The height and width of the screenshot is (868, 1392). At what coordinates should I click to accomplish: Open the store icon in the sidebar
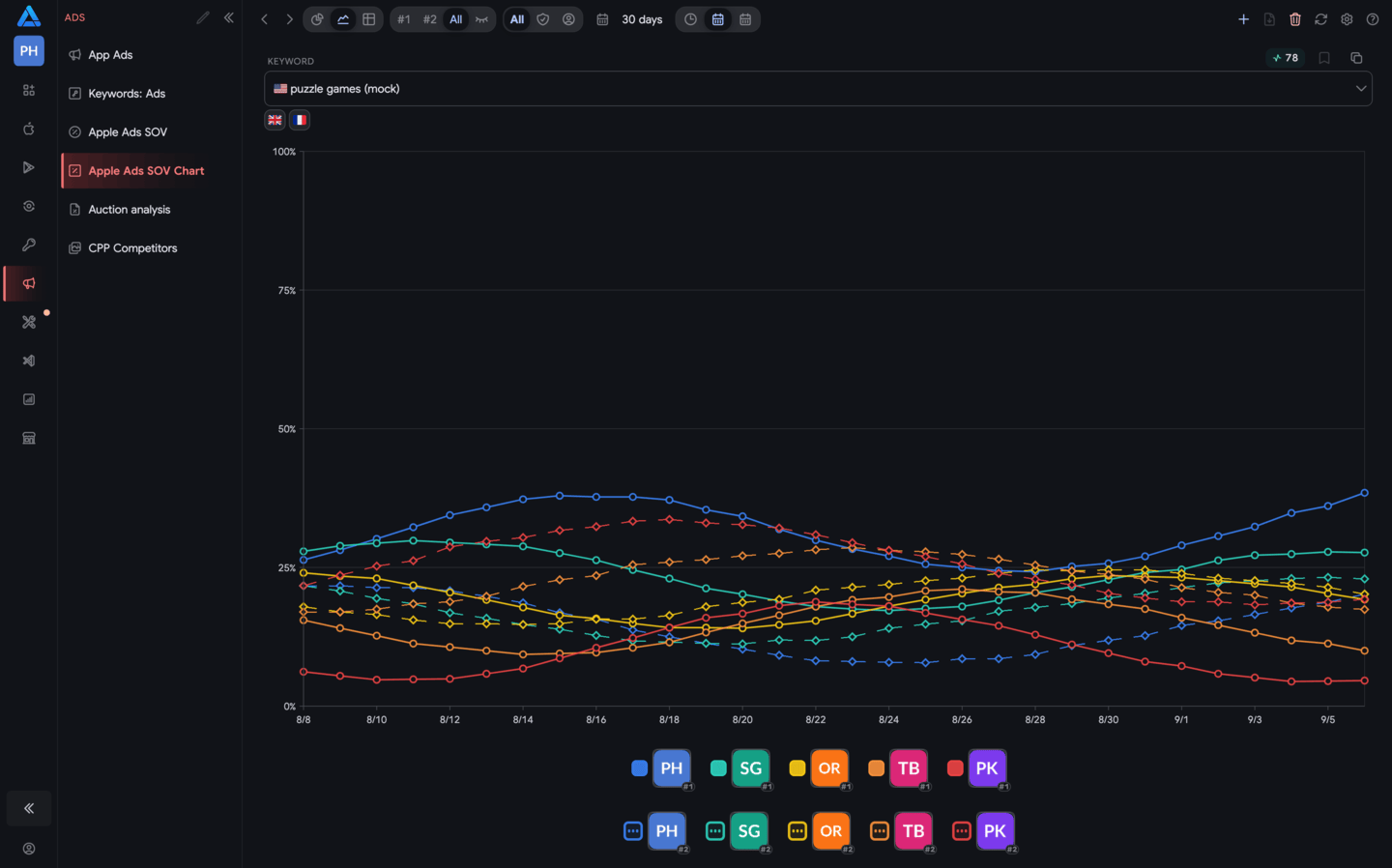tap(29, 438)
